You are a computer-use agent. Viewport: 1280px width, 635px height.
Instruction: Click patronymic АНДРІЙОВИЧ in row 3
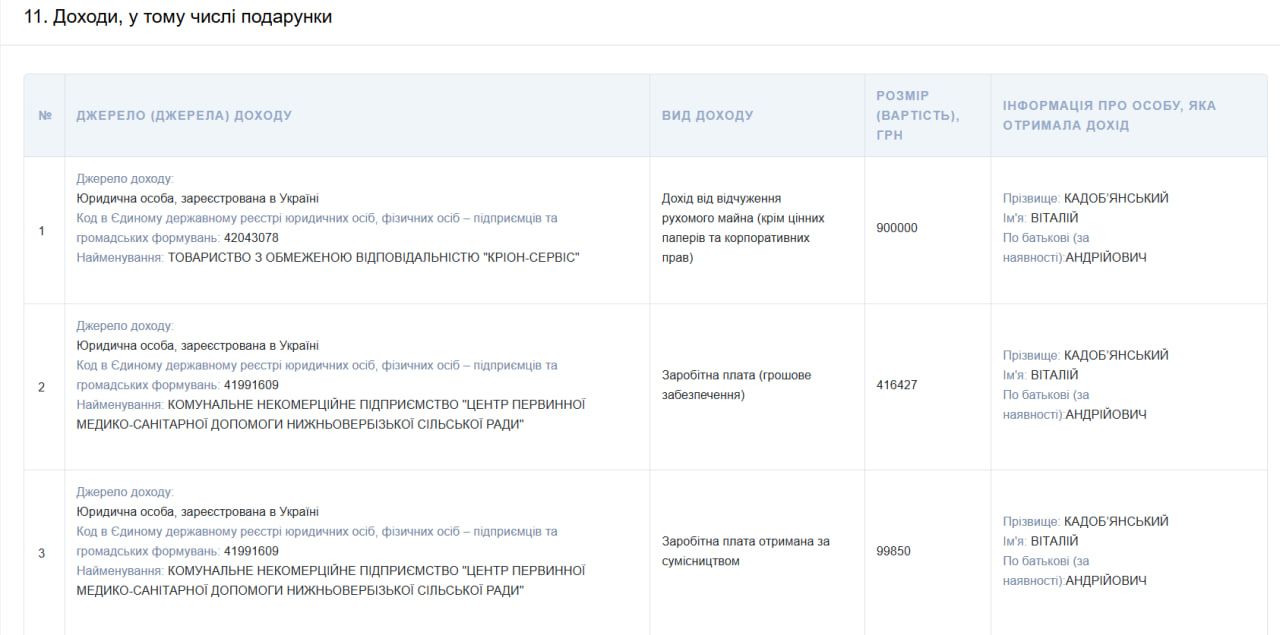(1105, 580)
